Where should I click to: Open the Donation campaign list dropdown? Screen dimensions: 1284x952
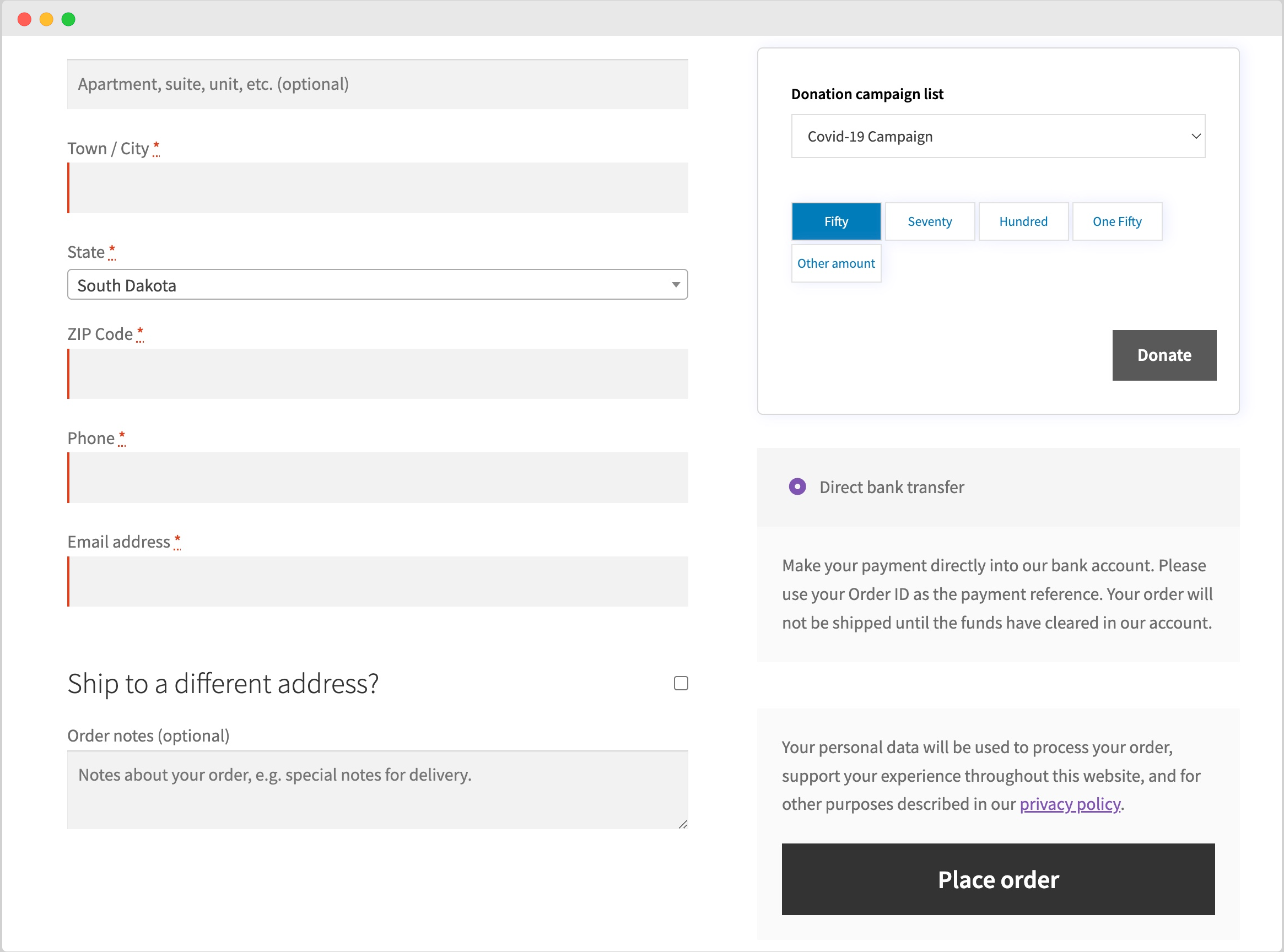coord(997,136)
